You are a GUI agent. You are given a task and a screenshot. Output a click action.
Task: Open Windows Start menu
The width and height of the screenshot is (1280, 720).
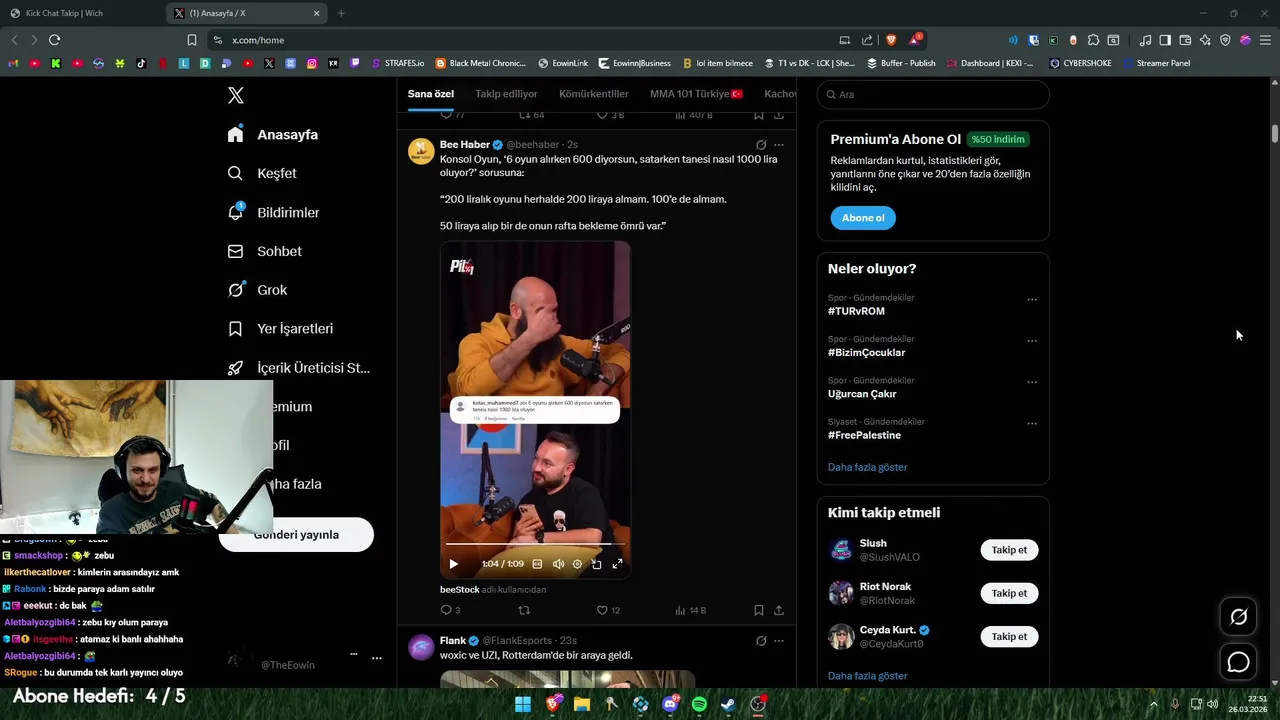(523, 704)
